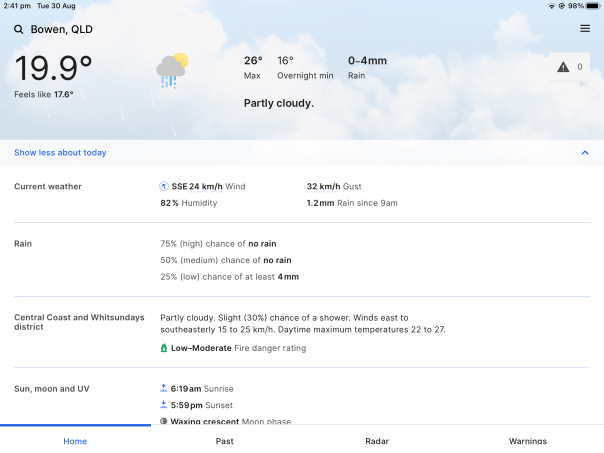Open the Radar tab

377,441
